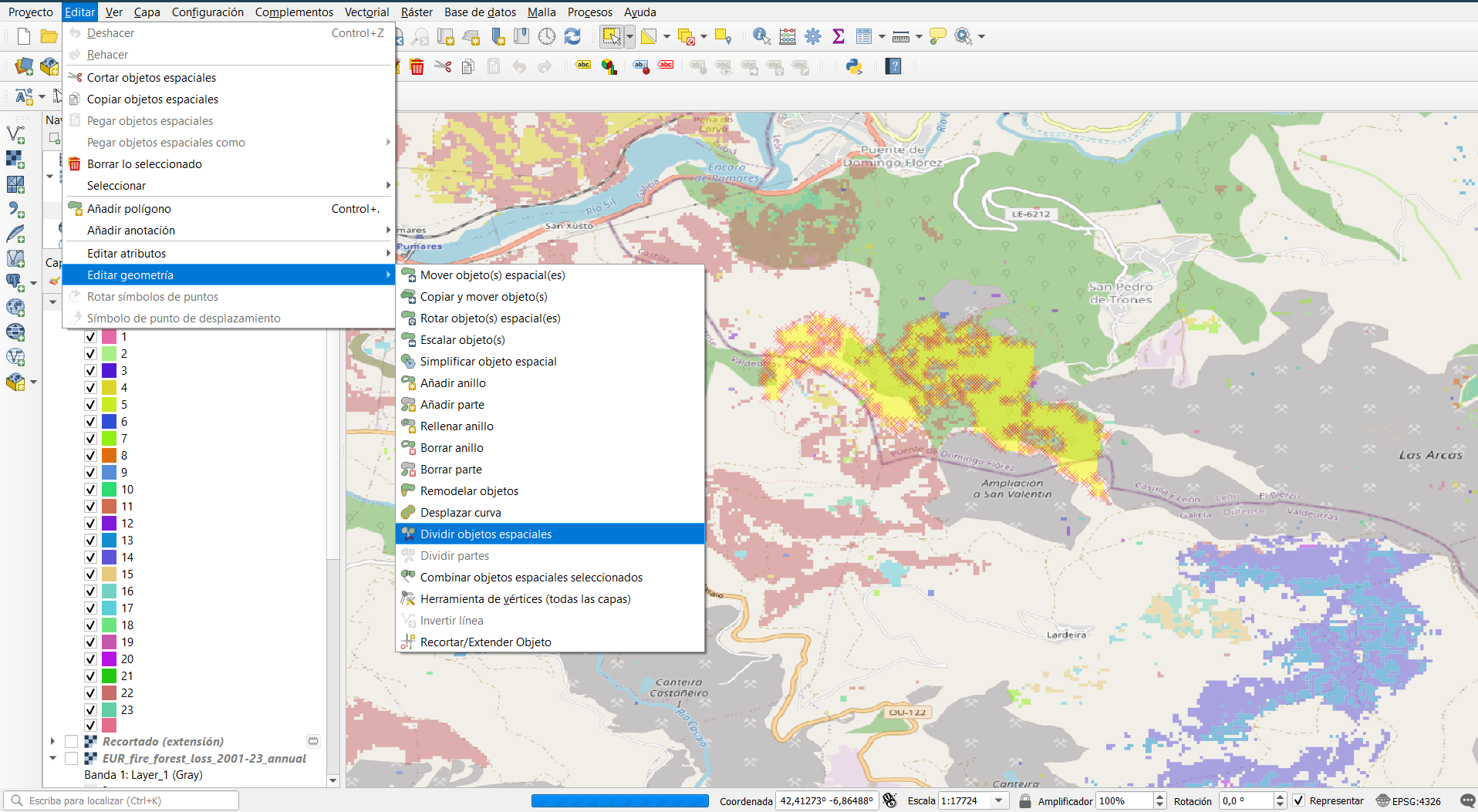Collapse the EUR_fire_forest_loss layer node
The width and height of the screenshot is (1478, 812).
click(52, 758)
